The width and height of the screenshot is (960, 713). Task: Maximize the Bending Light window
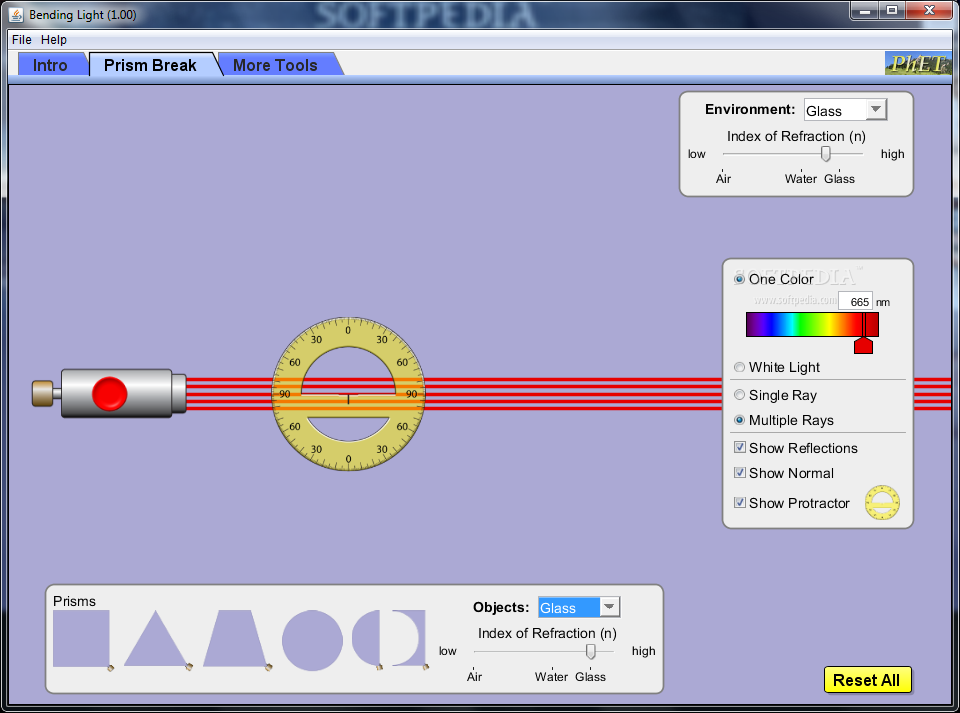coord(892,10)
